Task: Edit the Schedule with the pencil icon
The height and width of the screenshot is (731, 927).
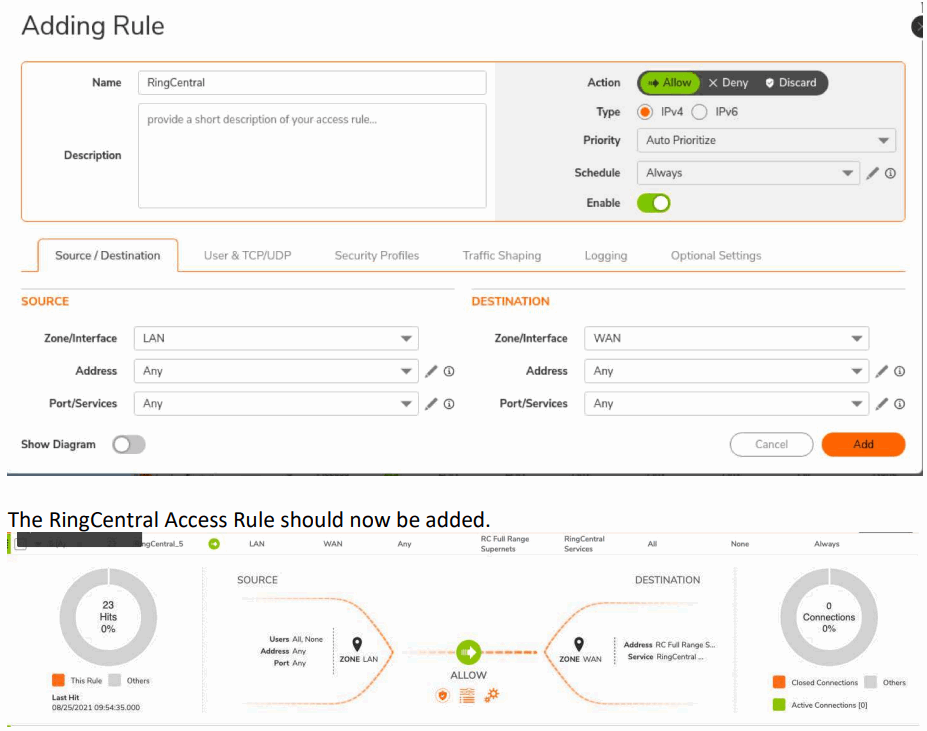Action: pyautogui.click(x=872, y=173)
